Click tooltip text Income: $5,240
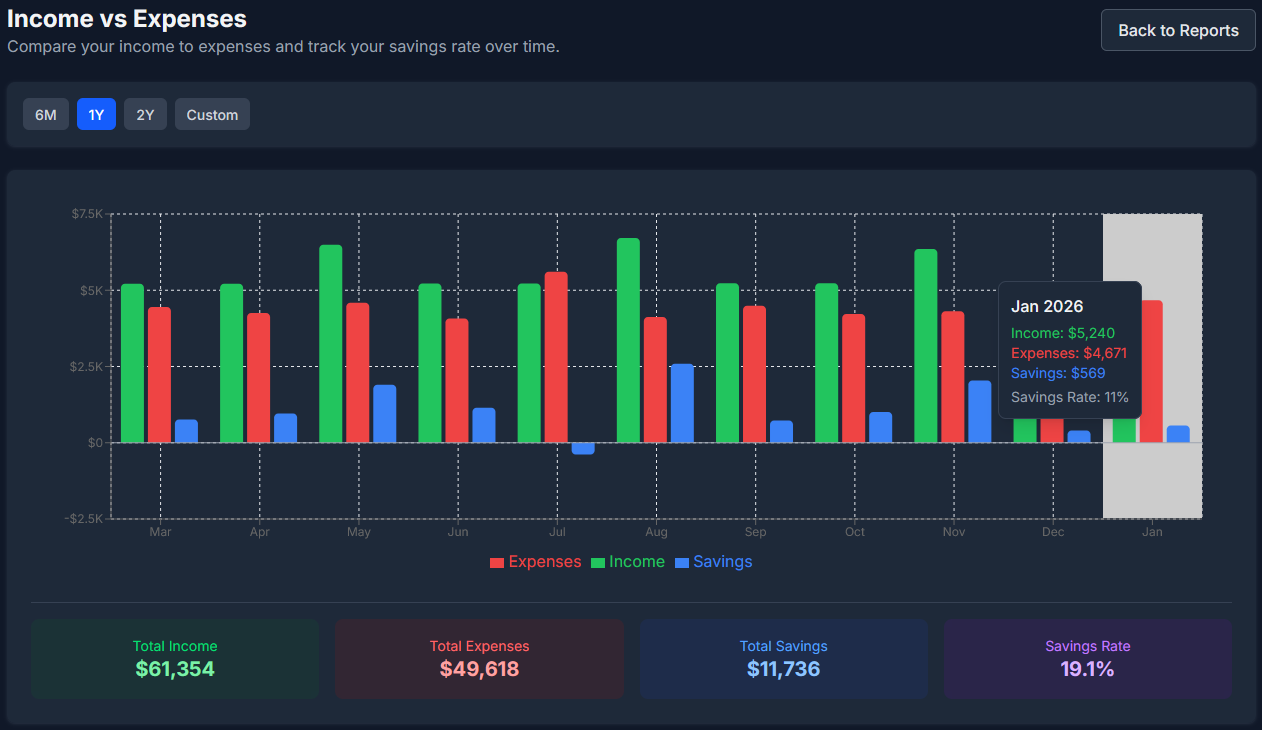Screen dimensions: 1262x730 tap(1062, 333)
